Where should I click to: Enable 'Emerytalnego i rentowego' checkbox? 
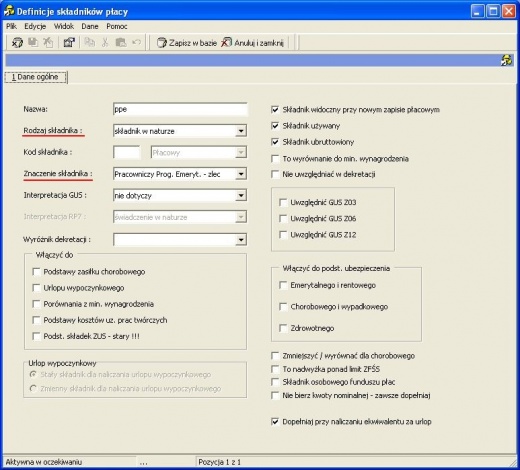click(x=283, y=285)
